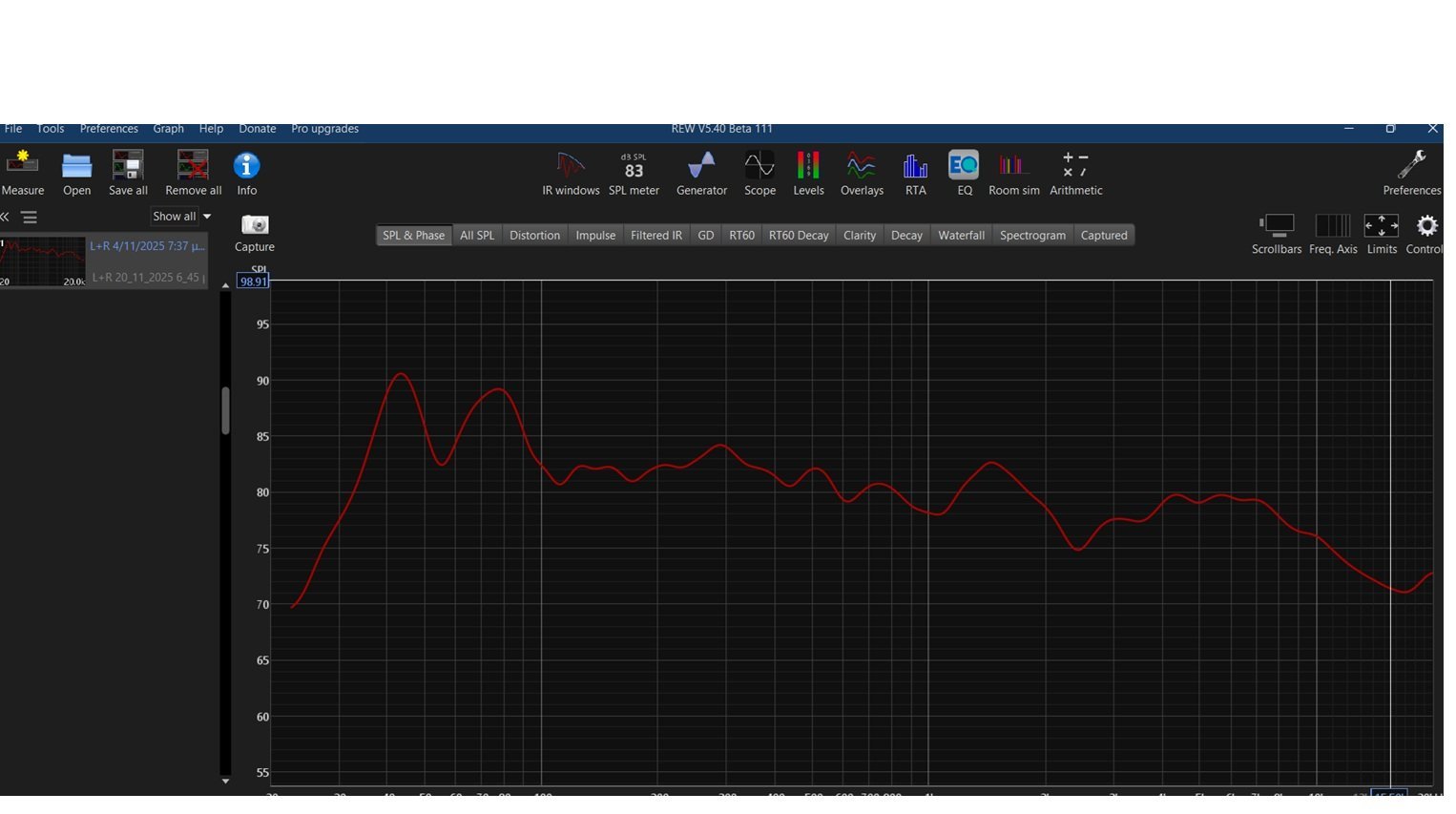Switch to the Waterfall tab
Viewport: 1456px width, 814px height.
point(961,236)
